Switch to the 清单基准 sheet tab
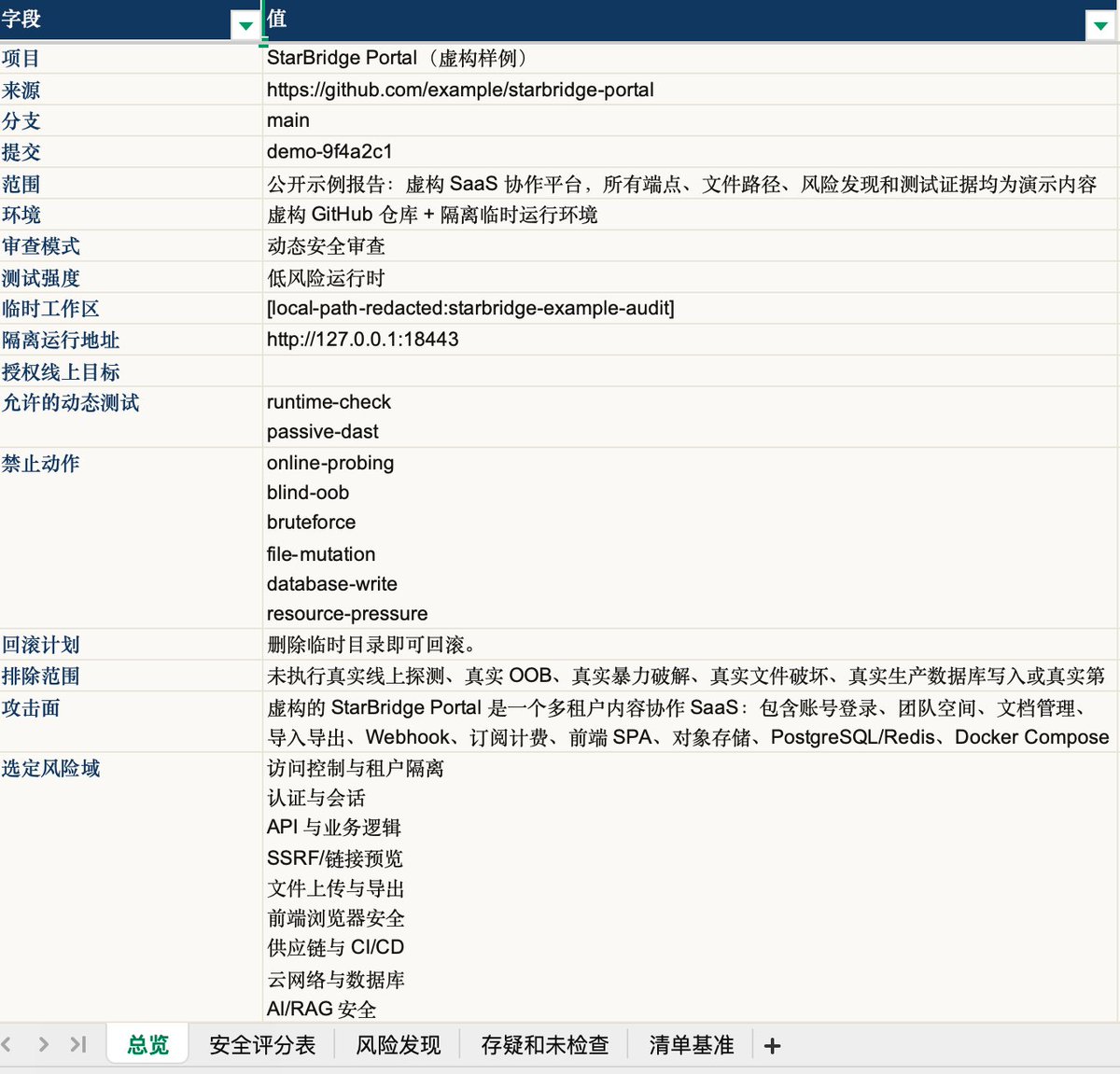Screen dimensions: 1120x1074 pyautogui.click(x=691, y=1045)
